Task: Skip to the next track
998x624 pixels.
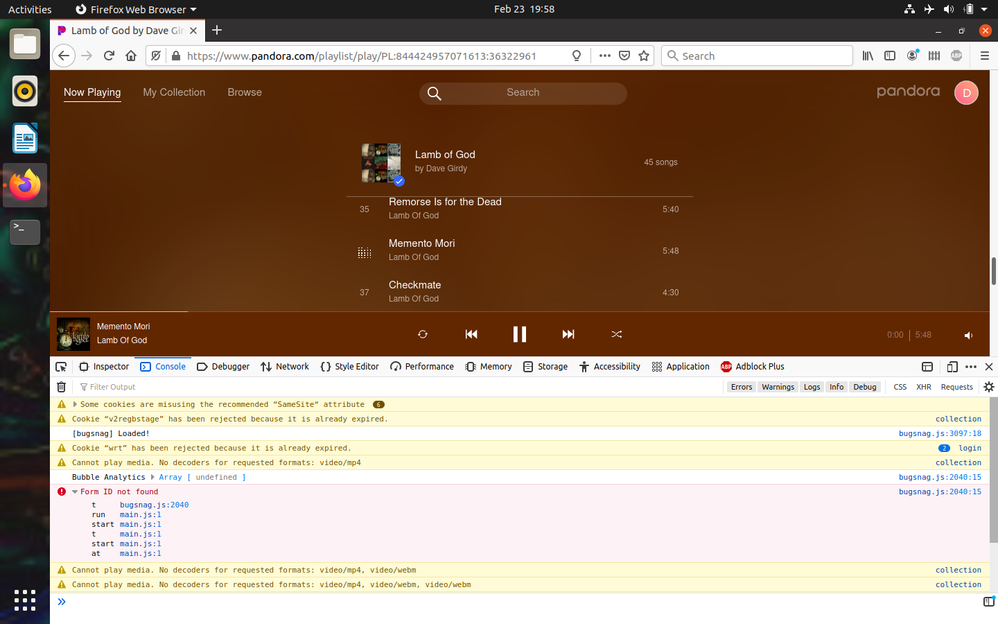Action: [x=567, y=334]
